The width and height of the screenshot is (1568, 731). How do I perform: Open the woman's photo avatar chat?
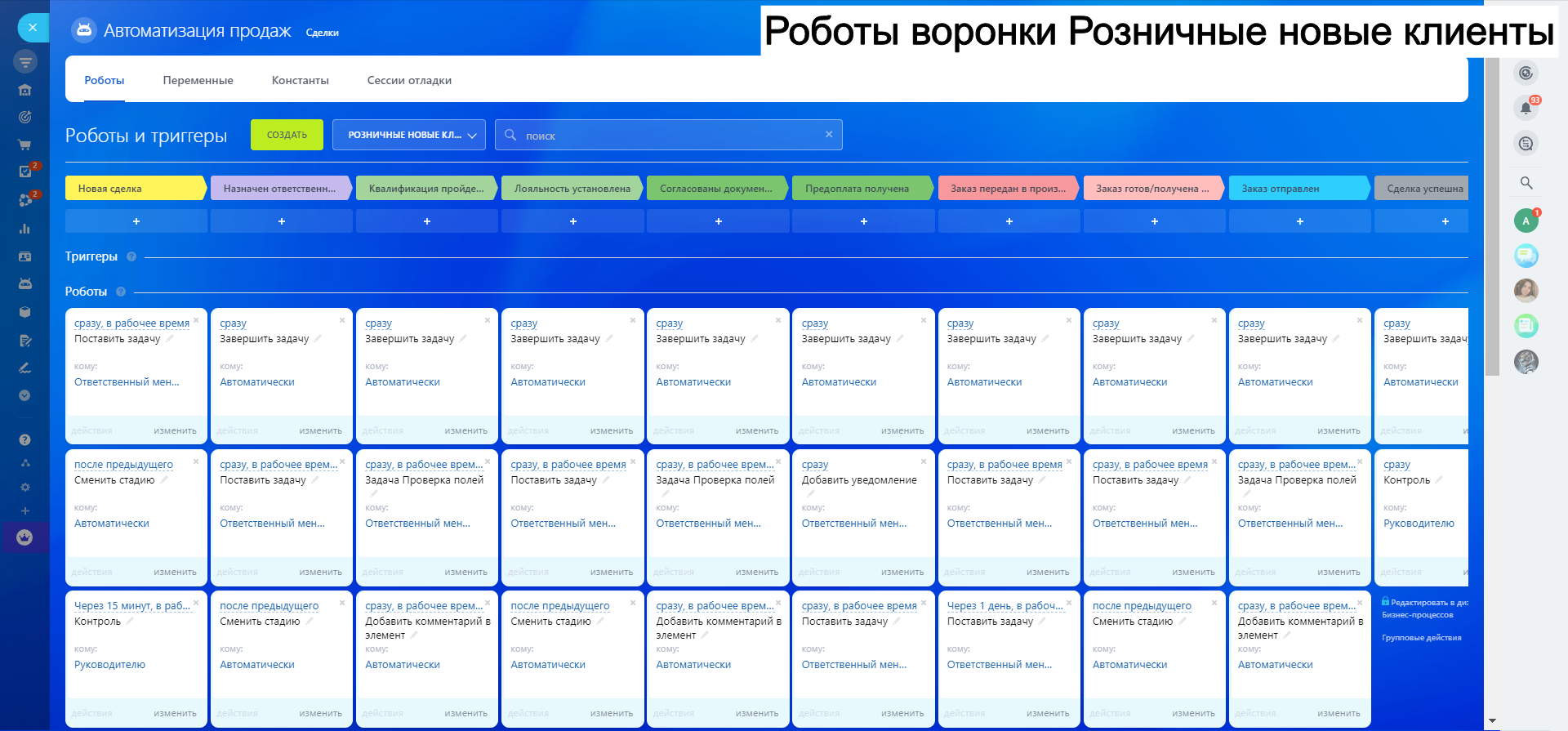pos(1526,291)
